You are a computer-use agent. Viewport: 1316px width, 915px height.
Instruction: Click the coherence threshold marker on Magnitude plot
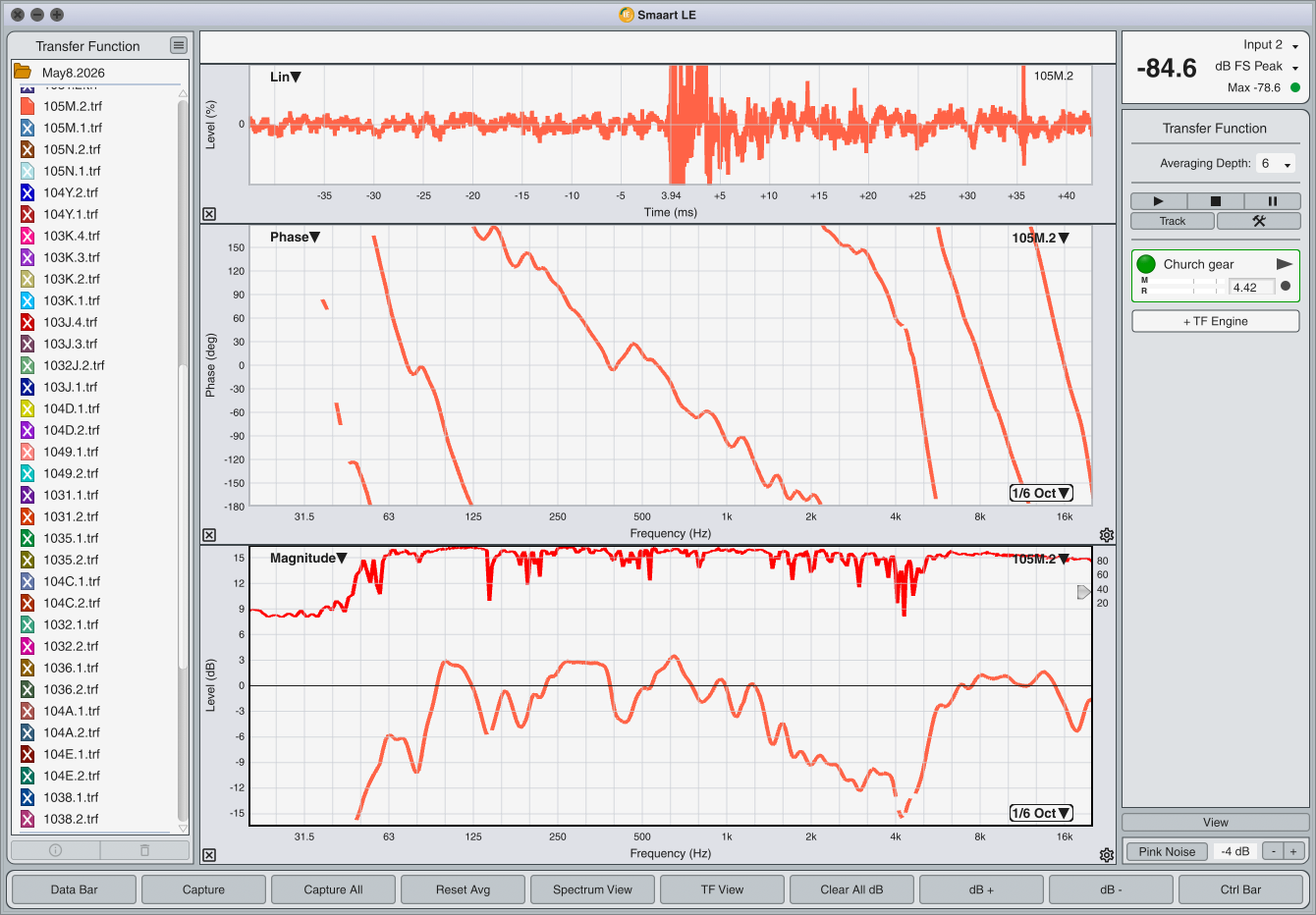click(x=1084, y=592)
